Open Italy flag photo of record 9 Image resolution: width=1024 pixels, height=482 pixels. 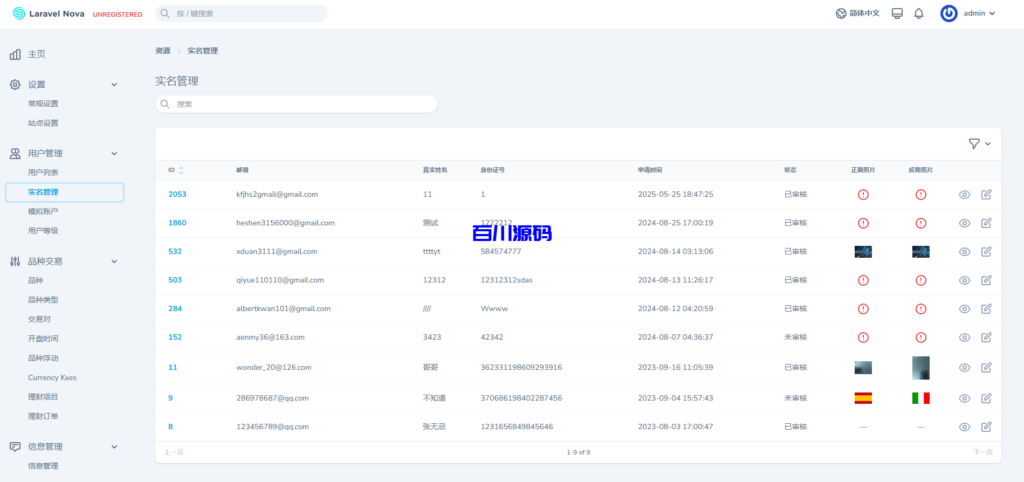click(921, 398)
